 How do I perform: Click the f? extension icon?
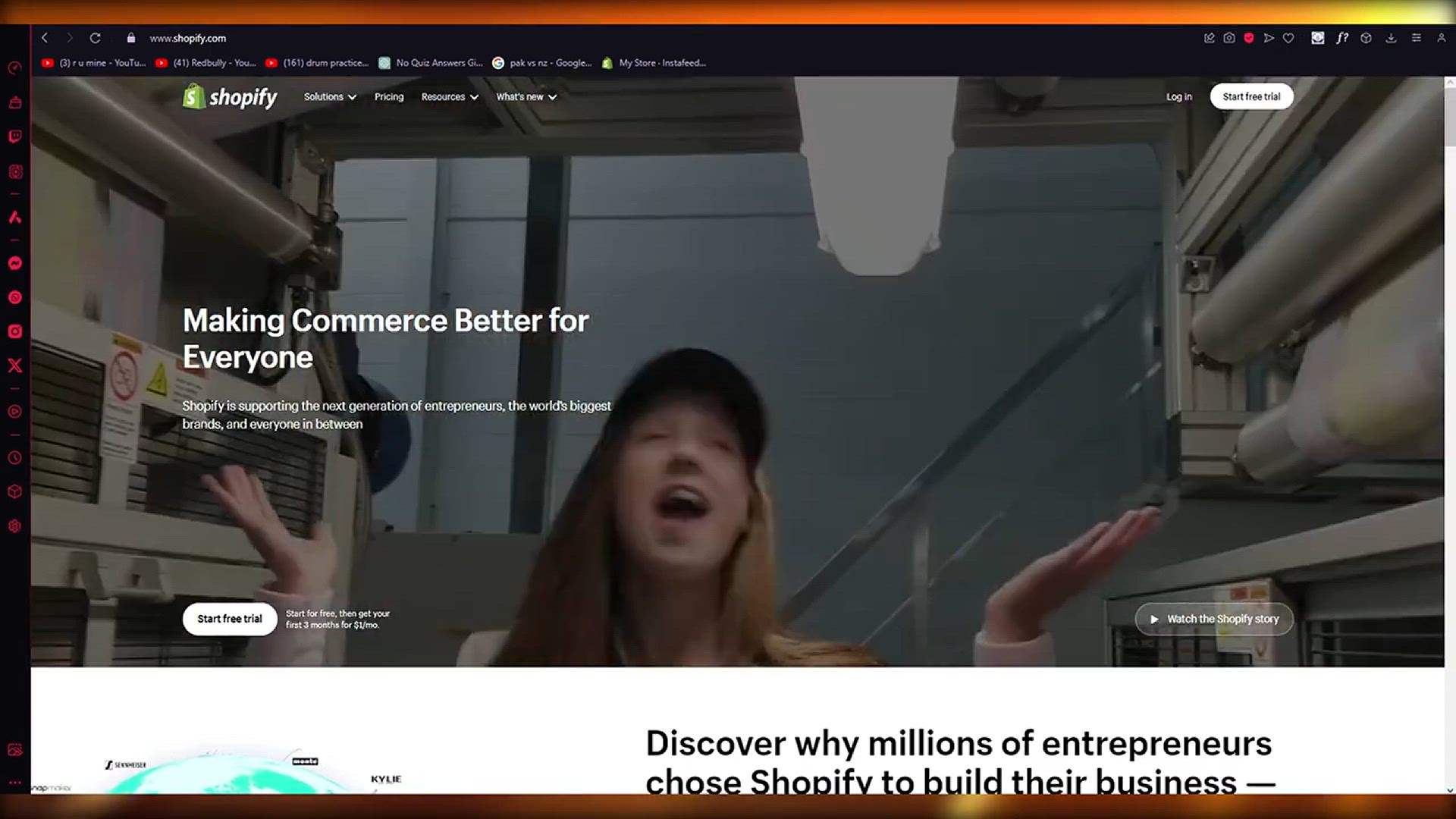[1342, 38]
